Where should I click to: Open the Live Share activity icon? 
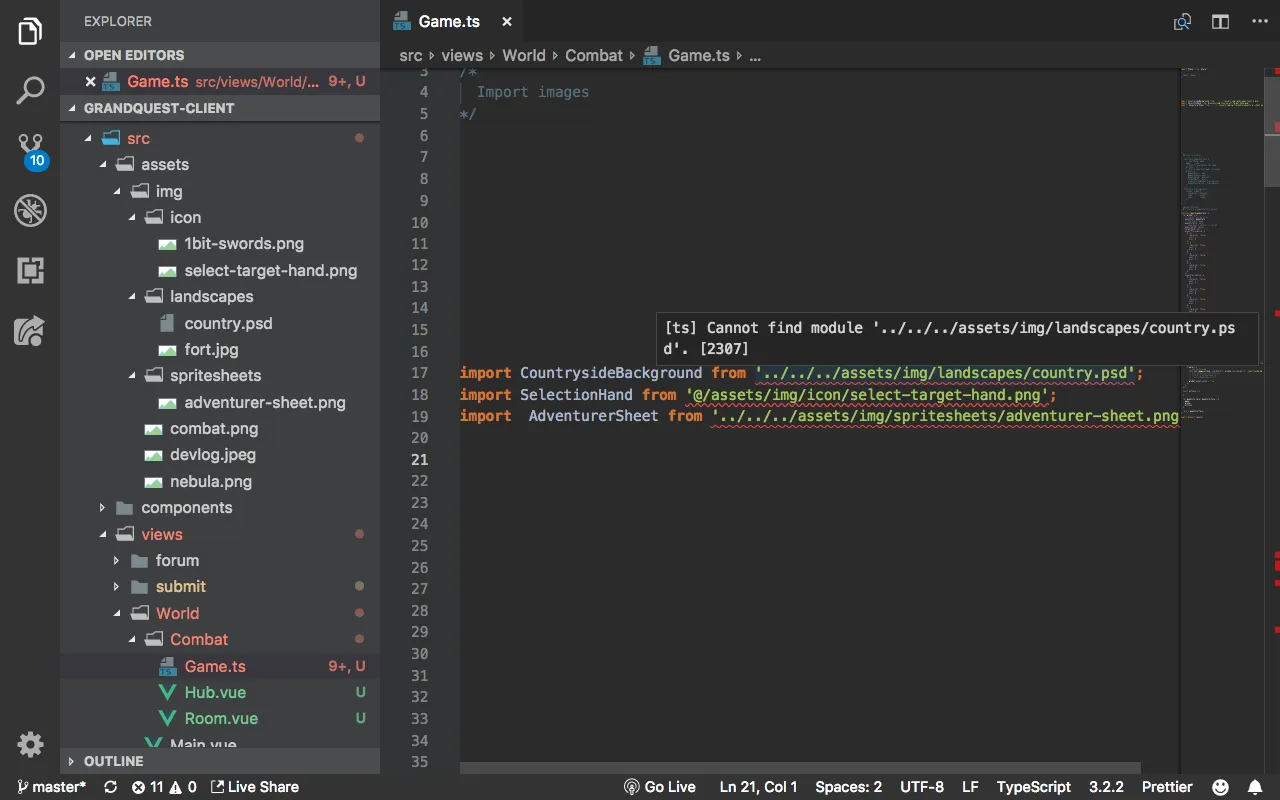click(30, 330)
